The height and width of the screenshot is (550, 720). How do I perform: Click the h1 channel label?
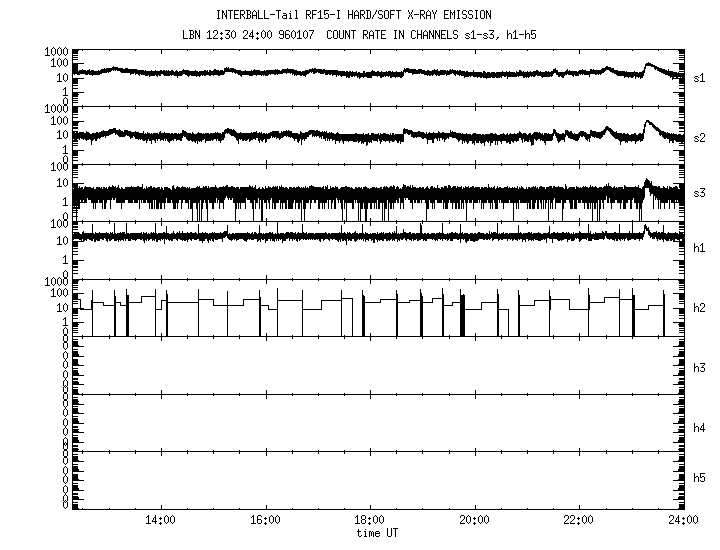click(700, 248)
